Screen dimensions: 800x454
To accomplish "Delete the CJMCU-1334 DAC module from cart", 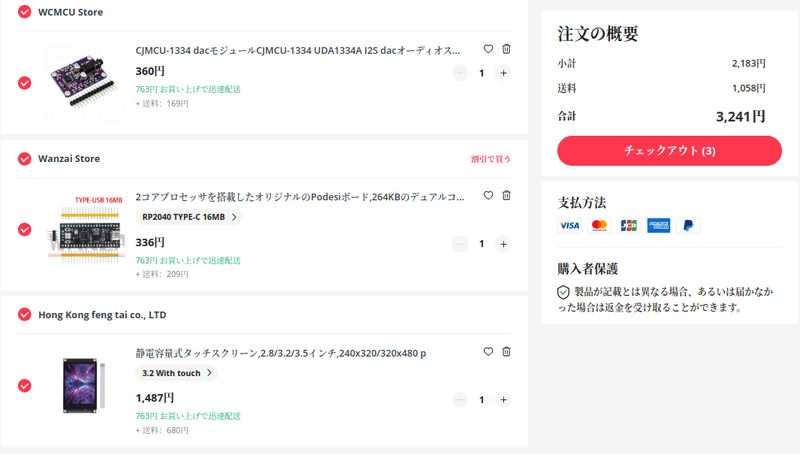I will pyautogui.click(x=506, y=49).
